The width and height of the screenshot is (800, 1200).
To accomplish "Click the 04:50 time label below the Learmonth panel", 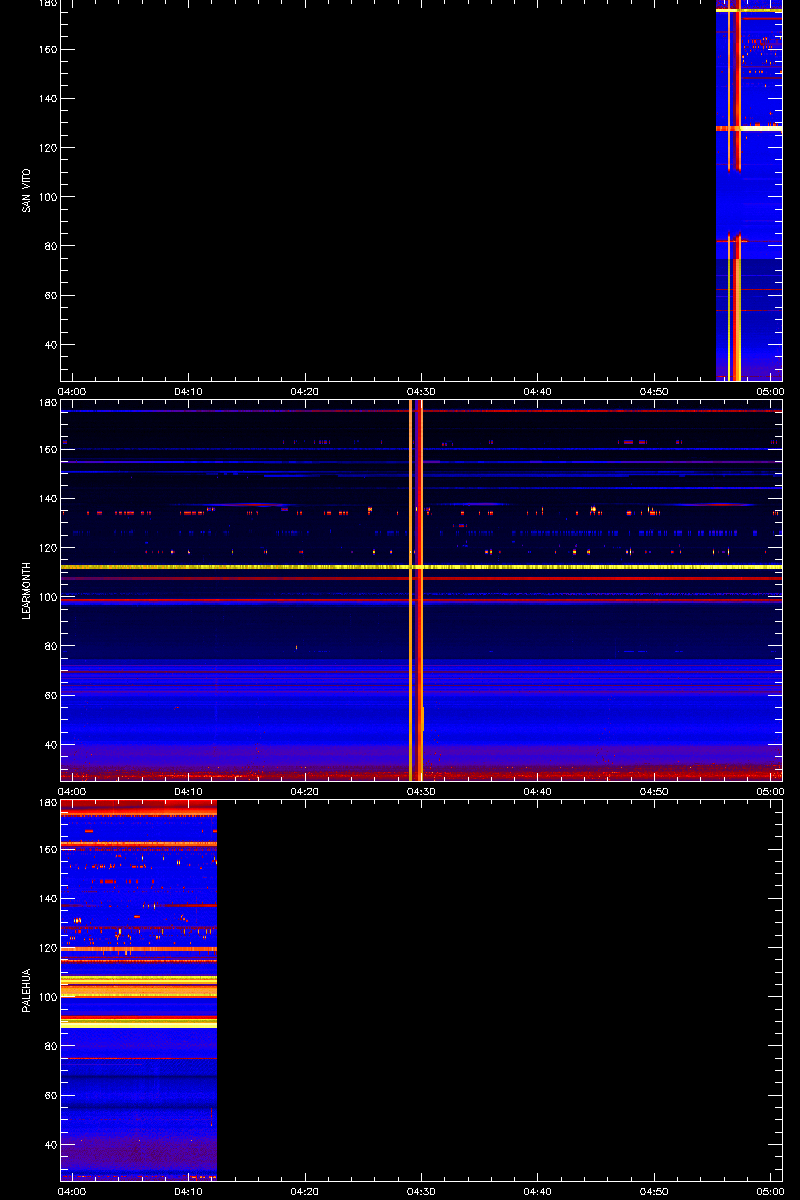I will click(x=654, y=791).
